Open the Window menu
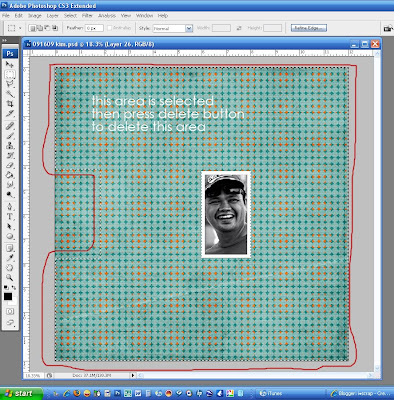The image size is (394, 400). [144, 16]
